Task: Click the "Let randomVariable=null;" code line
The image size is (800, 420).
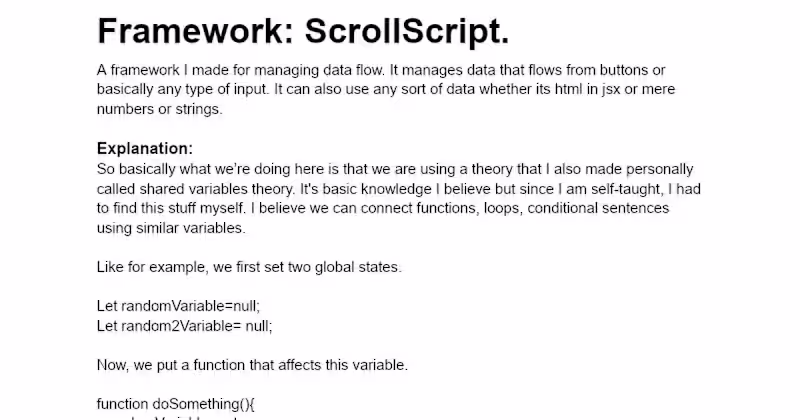Action: pos(185,306)
